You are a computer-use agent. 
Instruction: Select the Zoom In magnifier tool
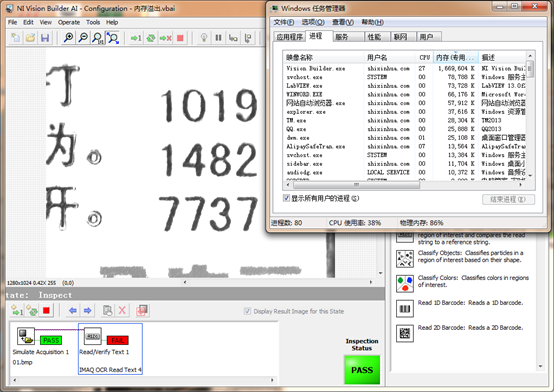click(x=69, y=37)
